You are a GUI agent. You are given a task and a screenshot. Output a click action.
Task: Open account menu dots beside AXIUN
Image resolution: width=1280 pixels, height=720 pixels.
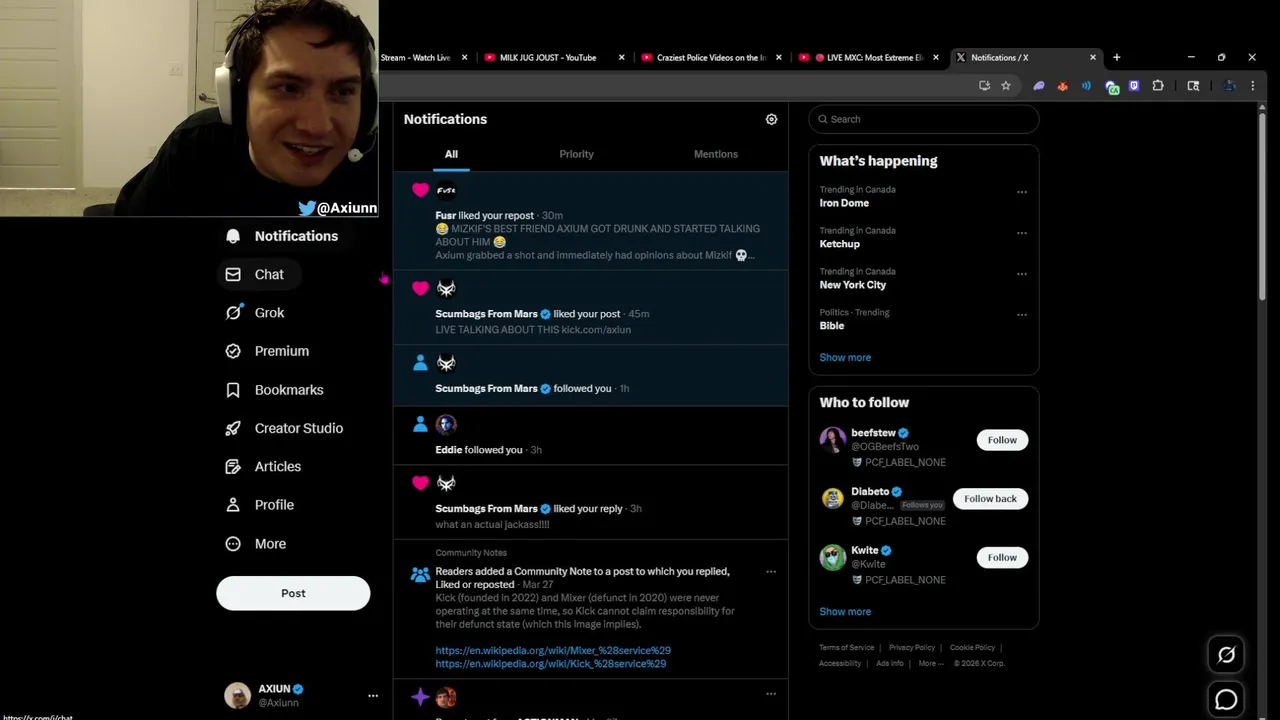[x=373, y=696]
